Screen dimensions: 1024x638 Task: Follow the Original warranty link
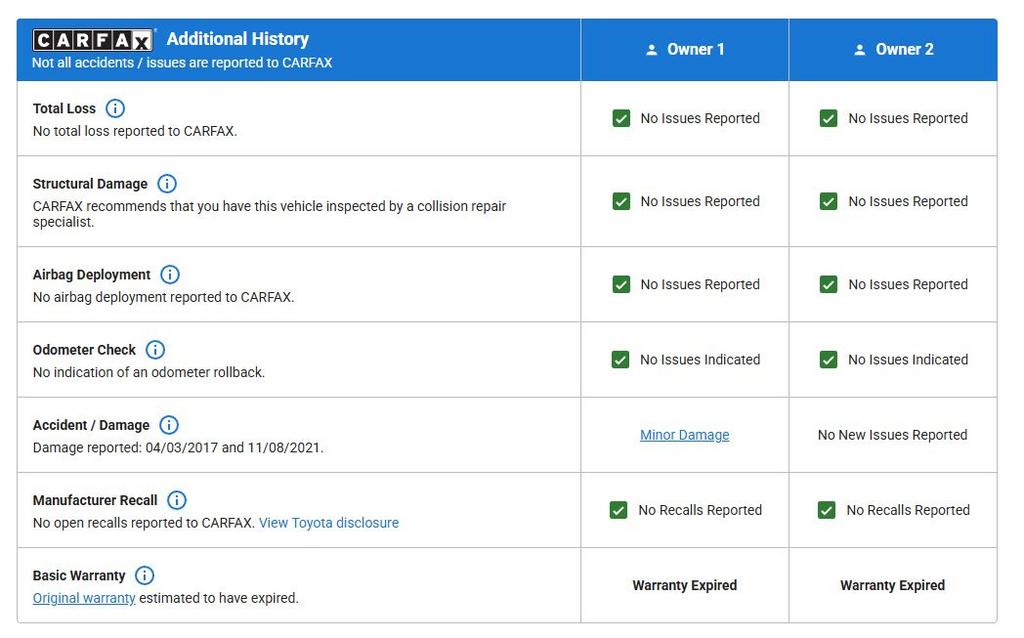coord(84,598)
